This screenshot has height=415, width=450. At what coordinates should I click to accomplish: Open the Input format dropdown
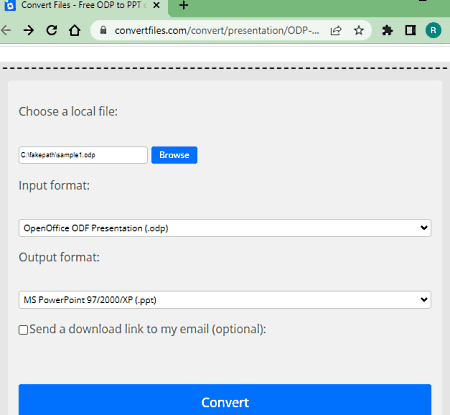[225, 228]
